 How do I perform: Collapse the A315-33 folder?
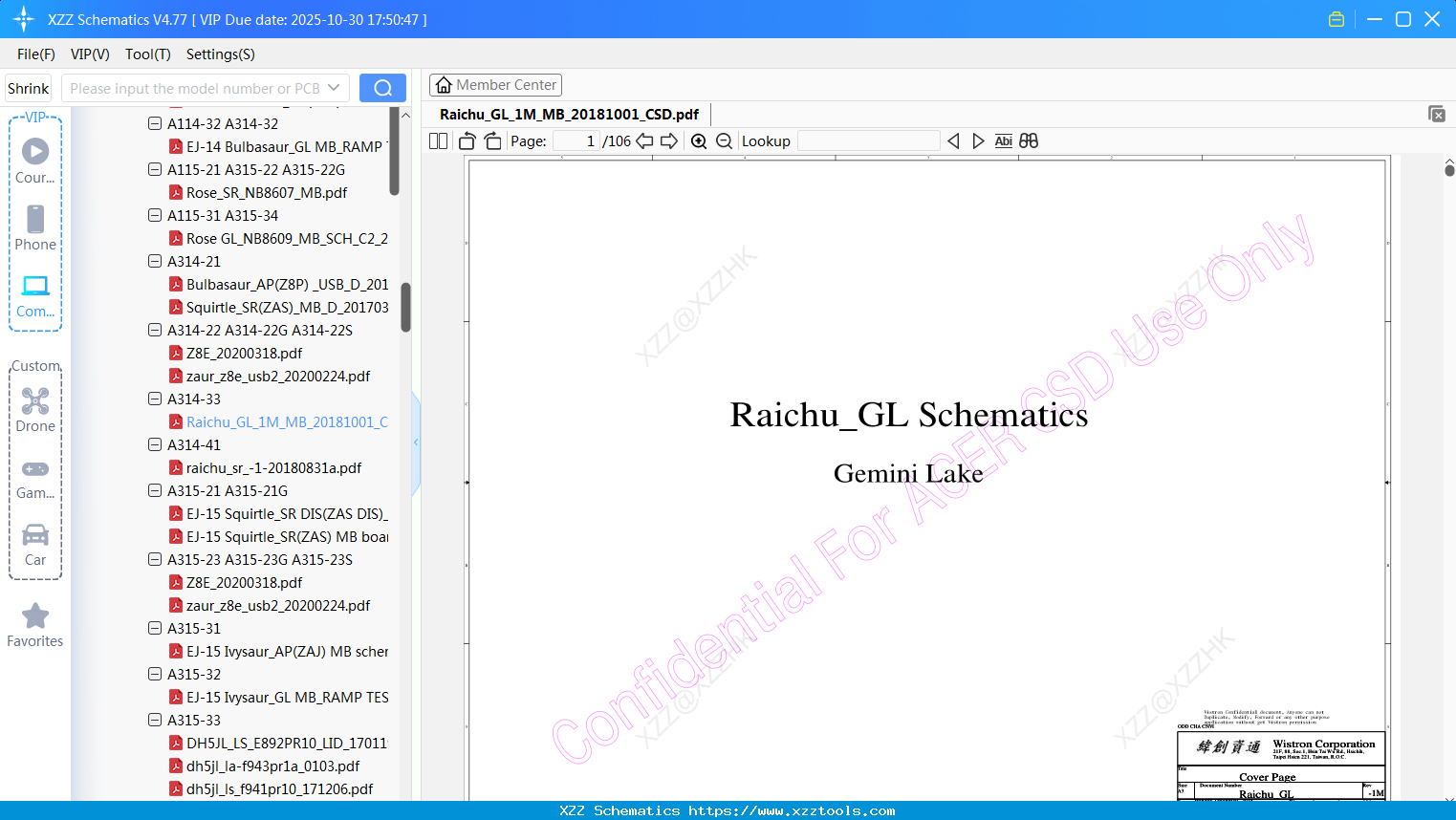[x=155, y=720]
